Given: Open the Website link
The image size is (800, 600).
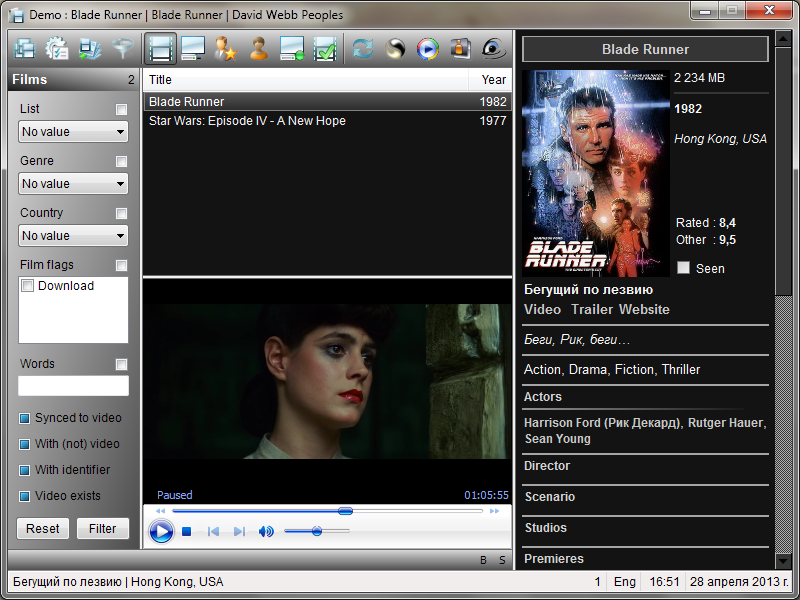Looking at the screenshot, I should click(644, 310).
